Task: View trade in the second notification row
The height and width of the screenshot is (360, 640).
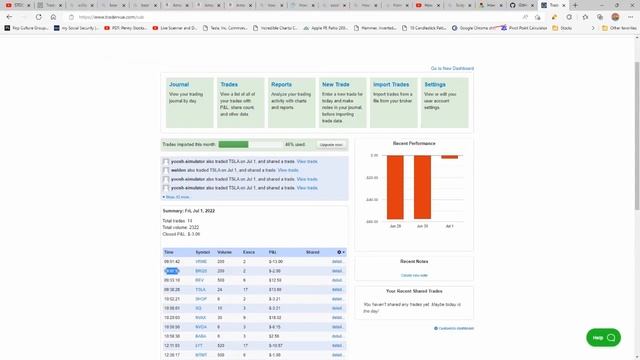Action: pos(288,170)
